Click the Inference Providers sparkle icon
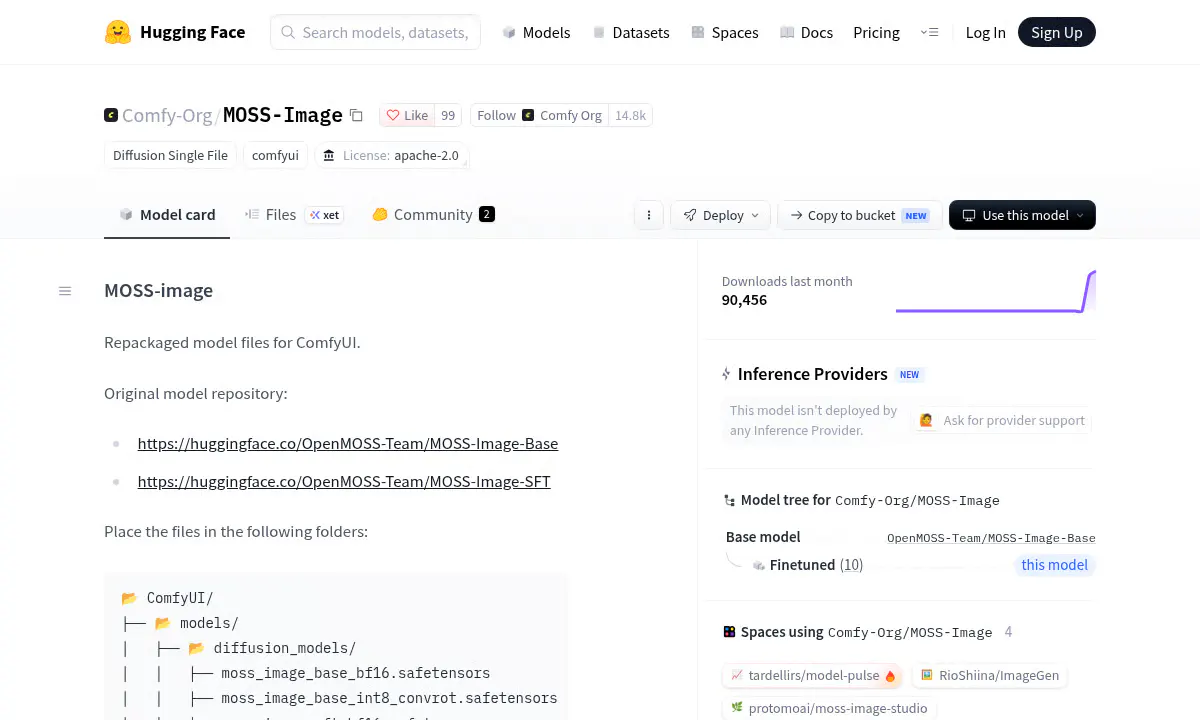Viewport: 1200px width, 720px height. click(x=727, y=374)
